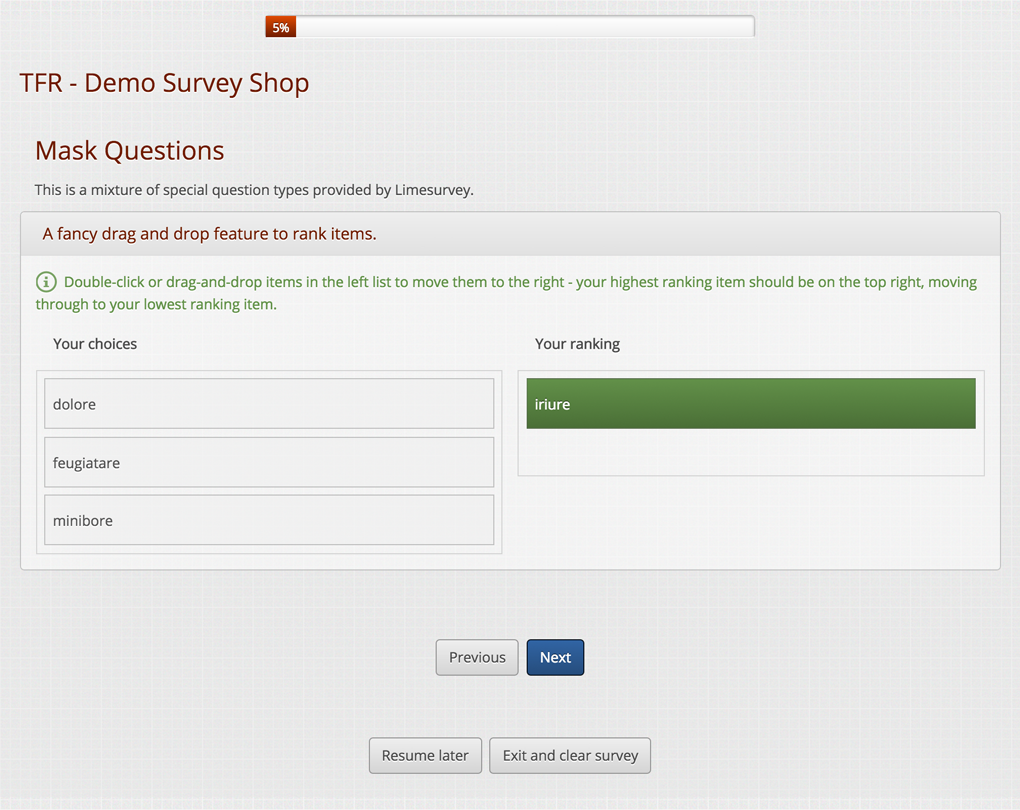
Task: Select the minibore choice item
Action: [x=269, y=520]
